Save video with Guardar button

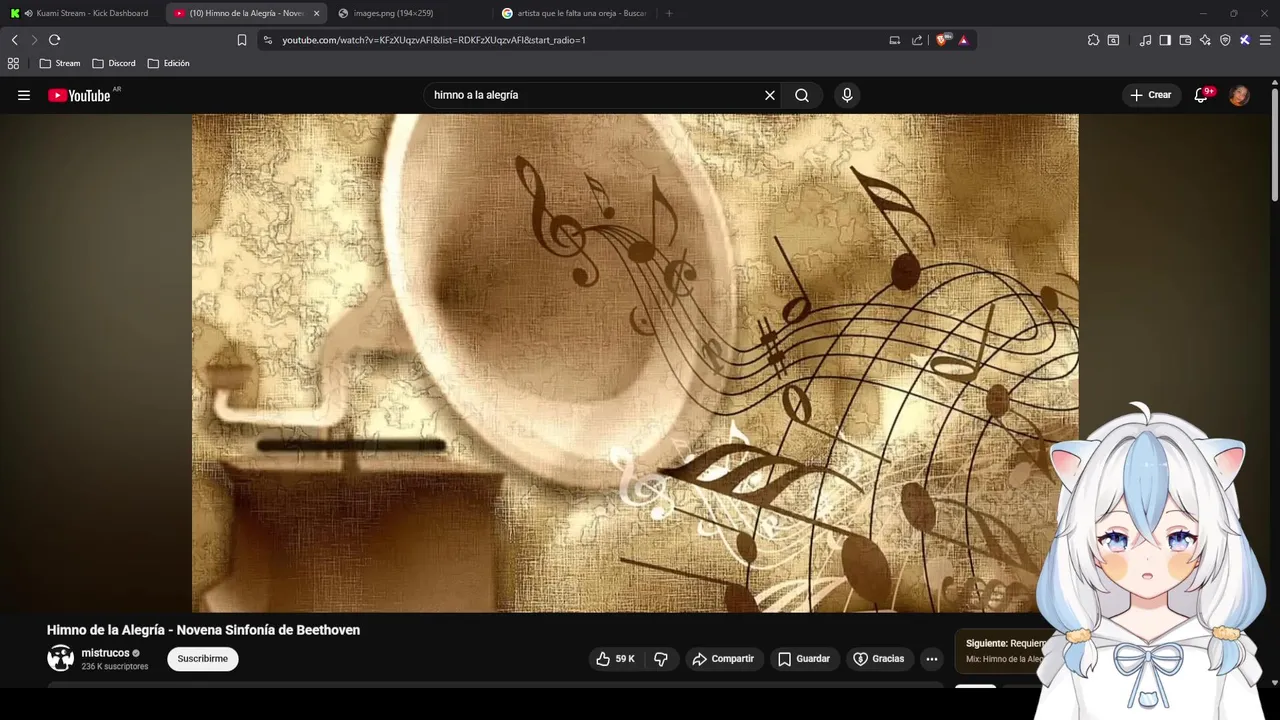804,659
